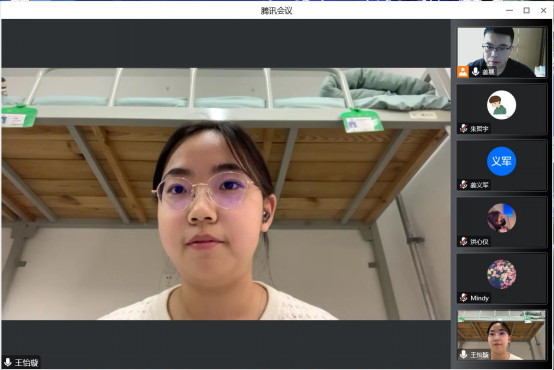Viewport: 554px width, 370px height.
Task: Select 朱贺宇 participant tile
Action: [x=501, y=109]
